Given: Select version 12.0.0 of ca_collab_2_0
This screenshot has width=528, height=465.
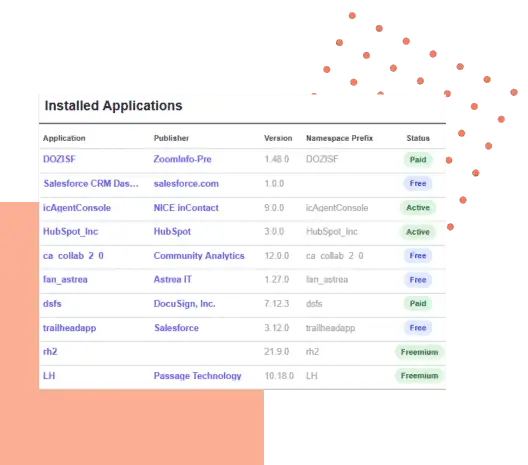Looking at the screenshot, I should click(277, 256).
